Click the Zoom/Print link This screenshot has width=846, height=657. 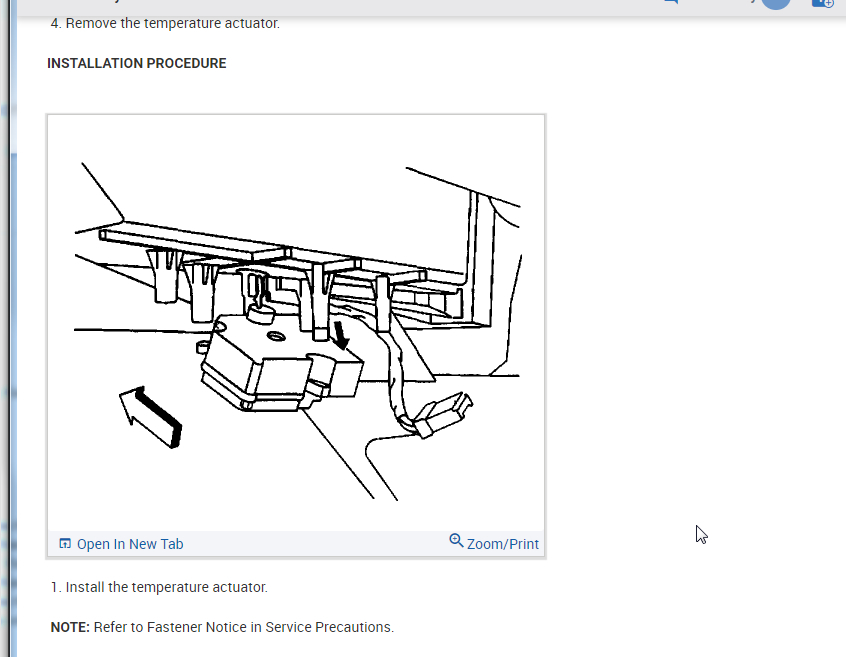tap(494, 543)
